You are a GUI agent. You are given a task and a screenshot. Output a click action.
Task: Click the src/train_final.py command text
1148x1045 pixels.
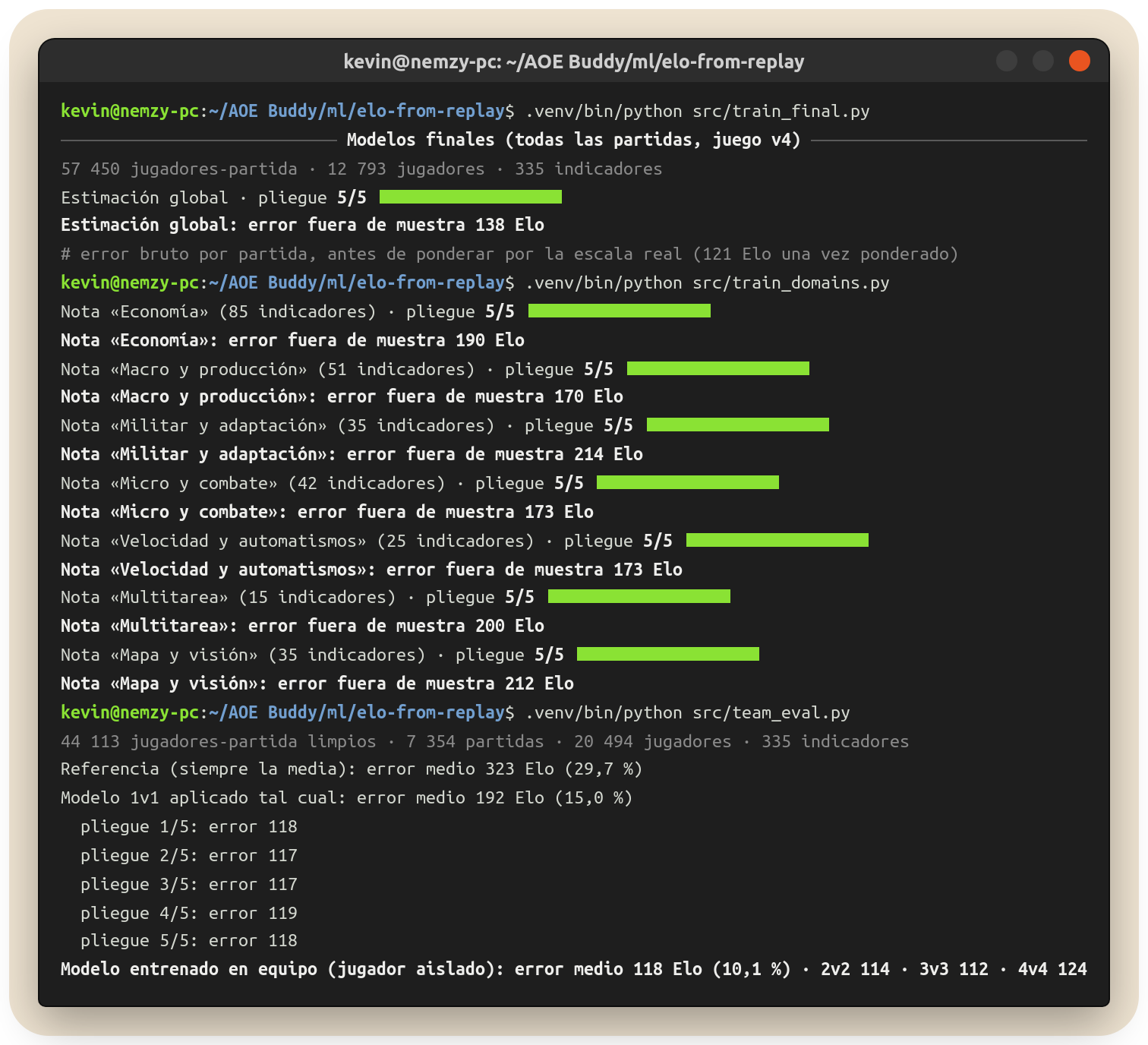[x=781, y=112]
